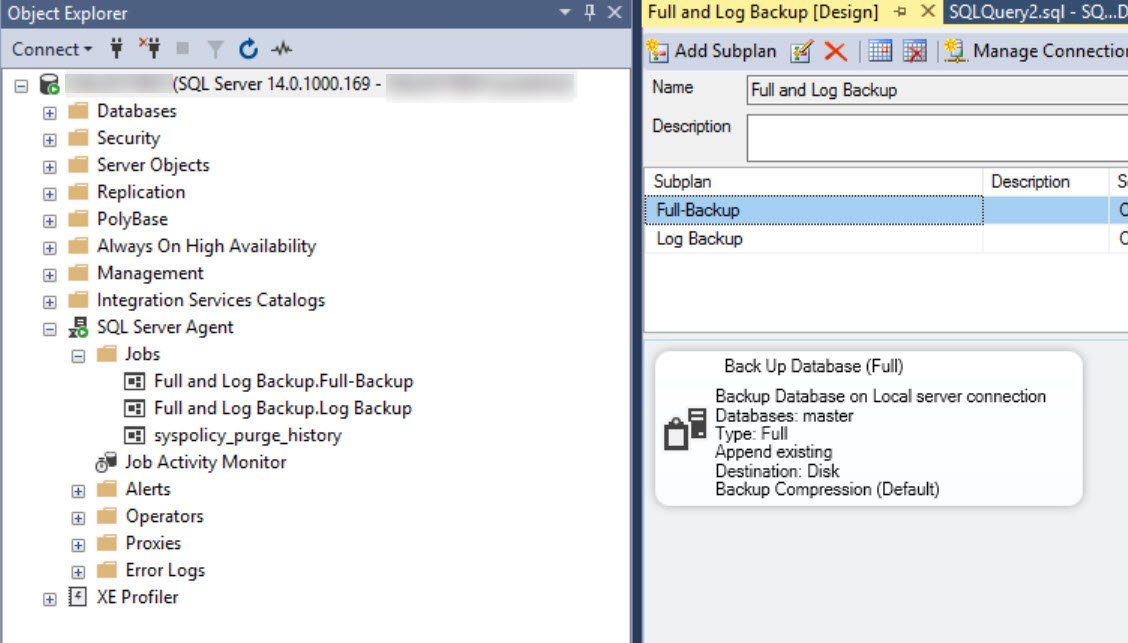Open Job Activity Monitor
This screenshot has height=643, width=1128.
(206, 462)
